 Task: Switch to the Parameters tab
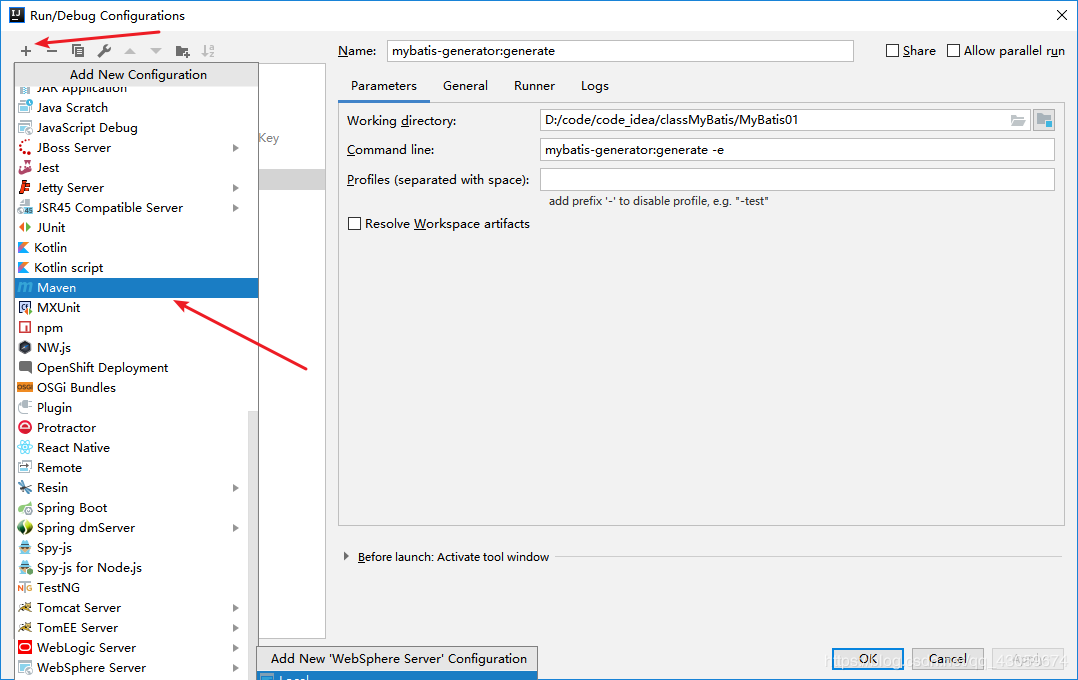[384, 86]
